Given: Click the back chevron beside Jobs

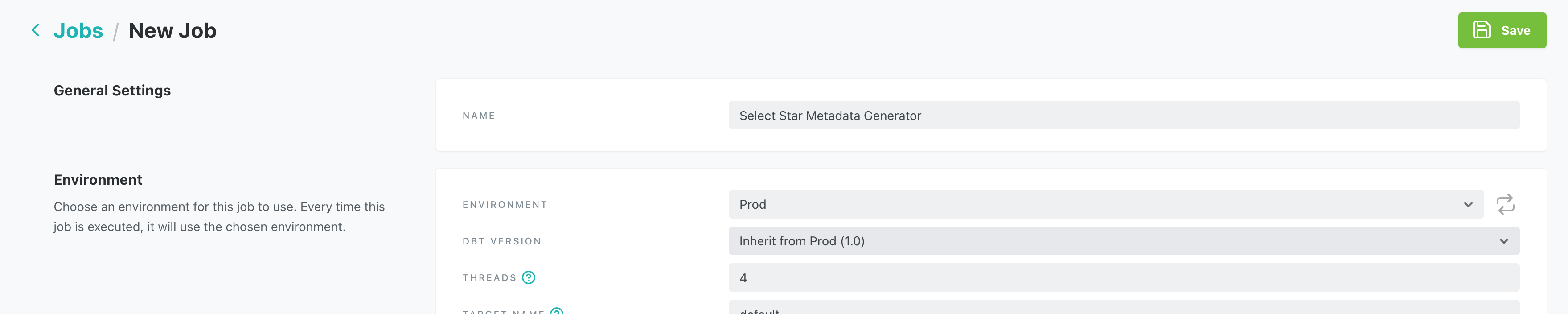Looking at the screenshot, I should [x=35, y=30].
